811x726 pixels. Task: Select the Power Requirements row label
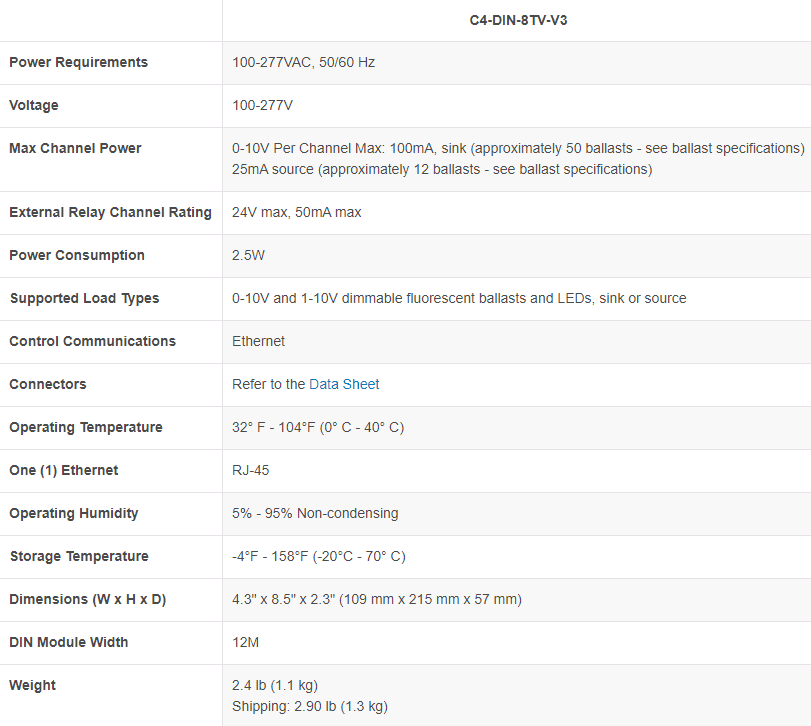click(x=78, y=62)
